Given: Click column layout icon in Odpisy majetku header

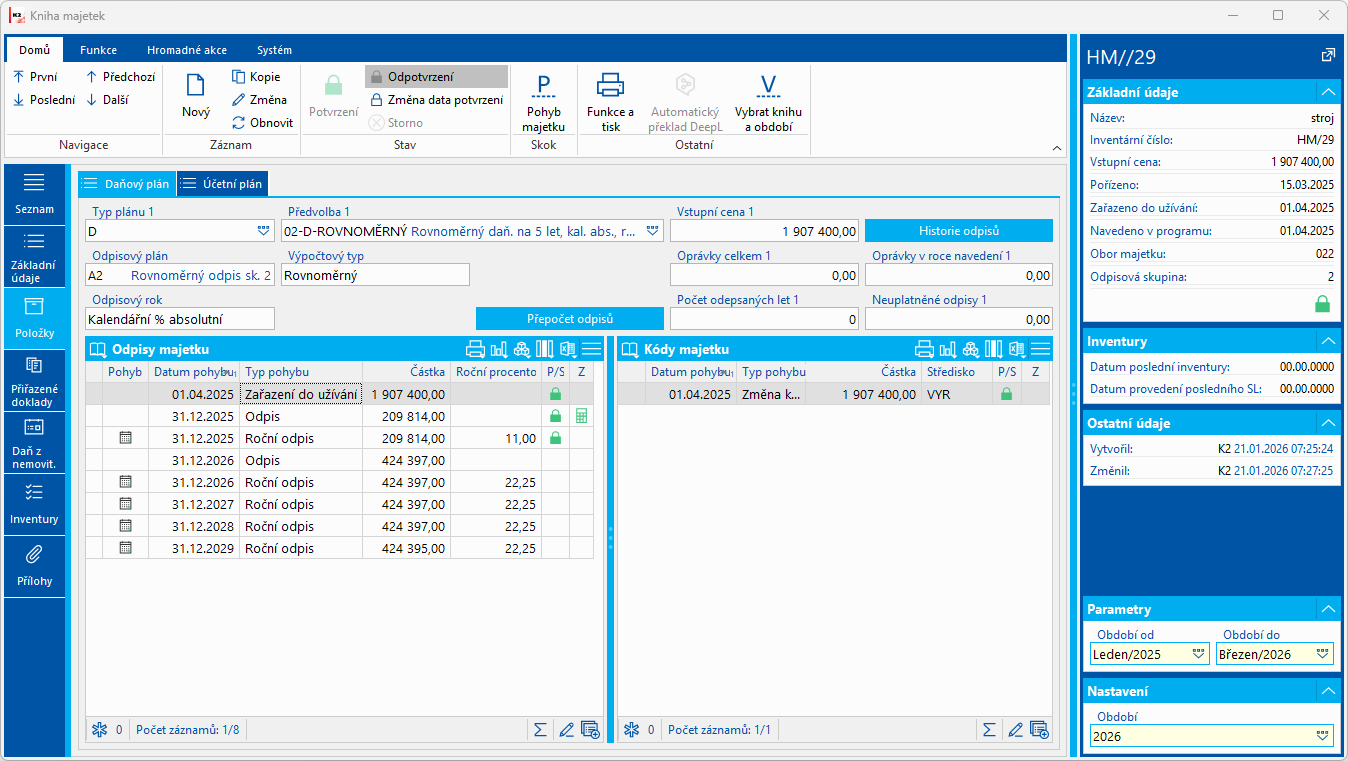Looking at the screenshot, I should pyautogui.click(x=545, y=349).
